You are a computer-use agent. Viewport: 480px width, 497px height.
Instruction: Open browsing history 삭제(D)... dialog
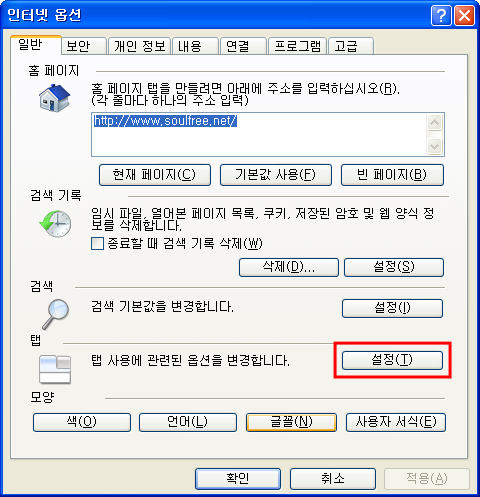coord(289,267)
